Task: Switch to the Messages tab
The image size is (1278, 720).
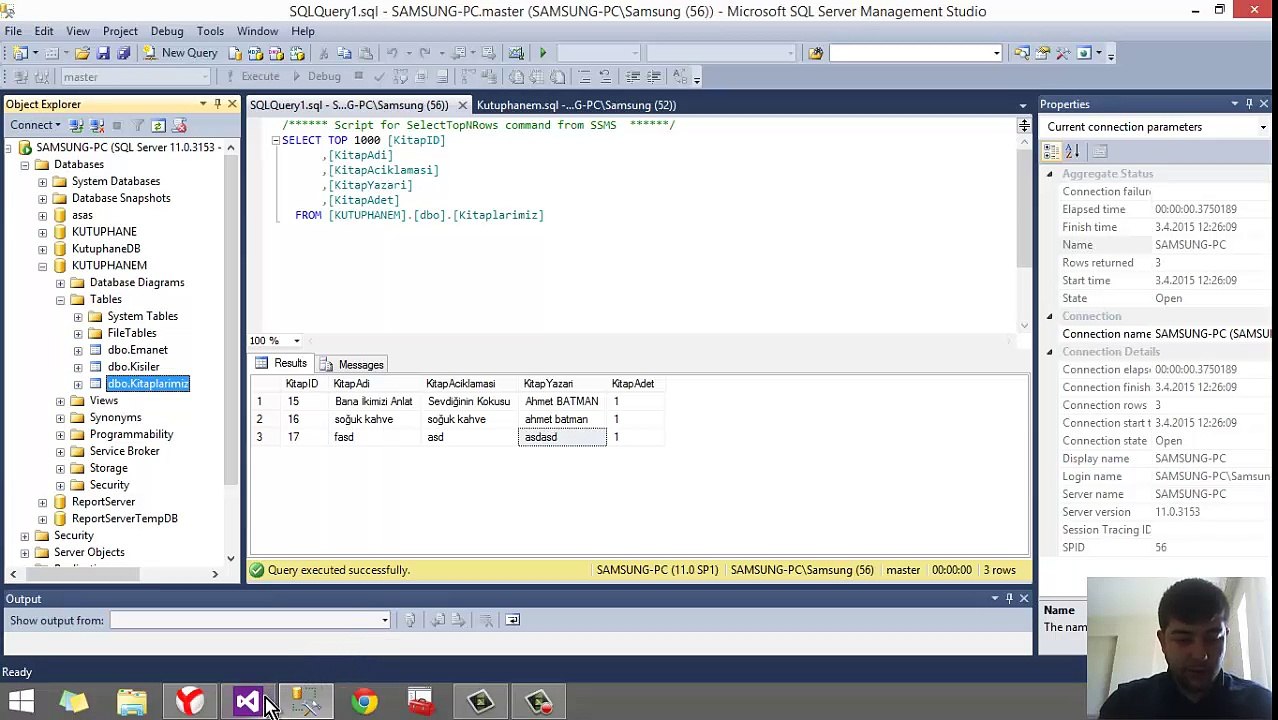Action: coord(352,365)
